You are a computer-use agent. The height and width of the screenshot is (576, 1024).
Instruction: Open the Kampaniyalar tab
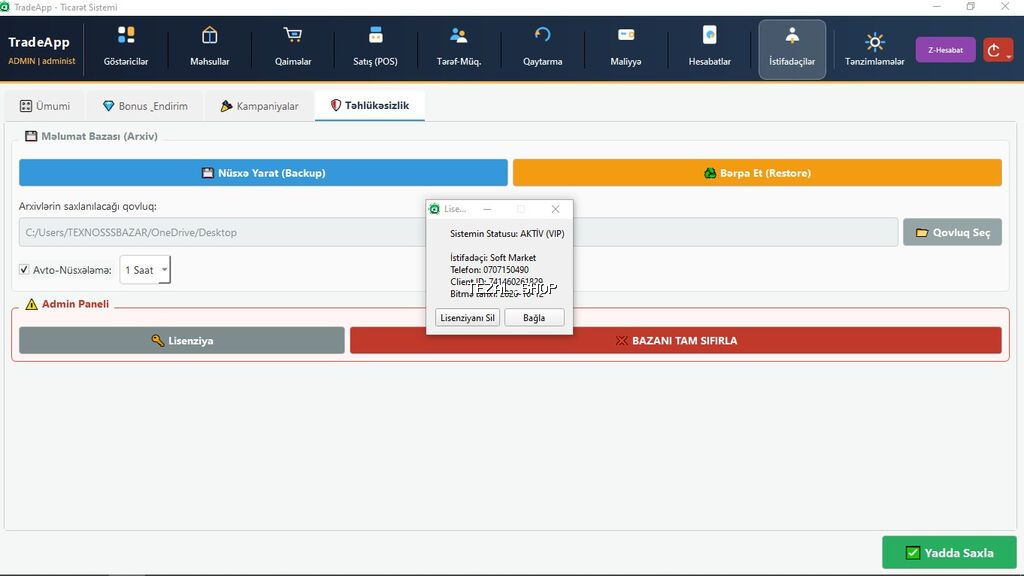(x=259, y=105)
